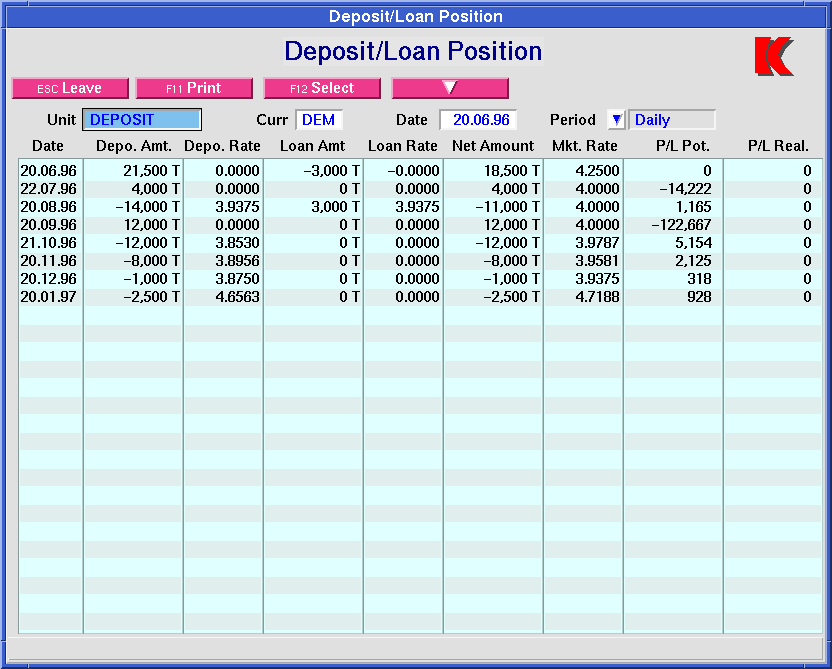Click the F11 Print button

(194, 88)
